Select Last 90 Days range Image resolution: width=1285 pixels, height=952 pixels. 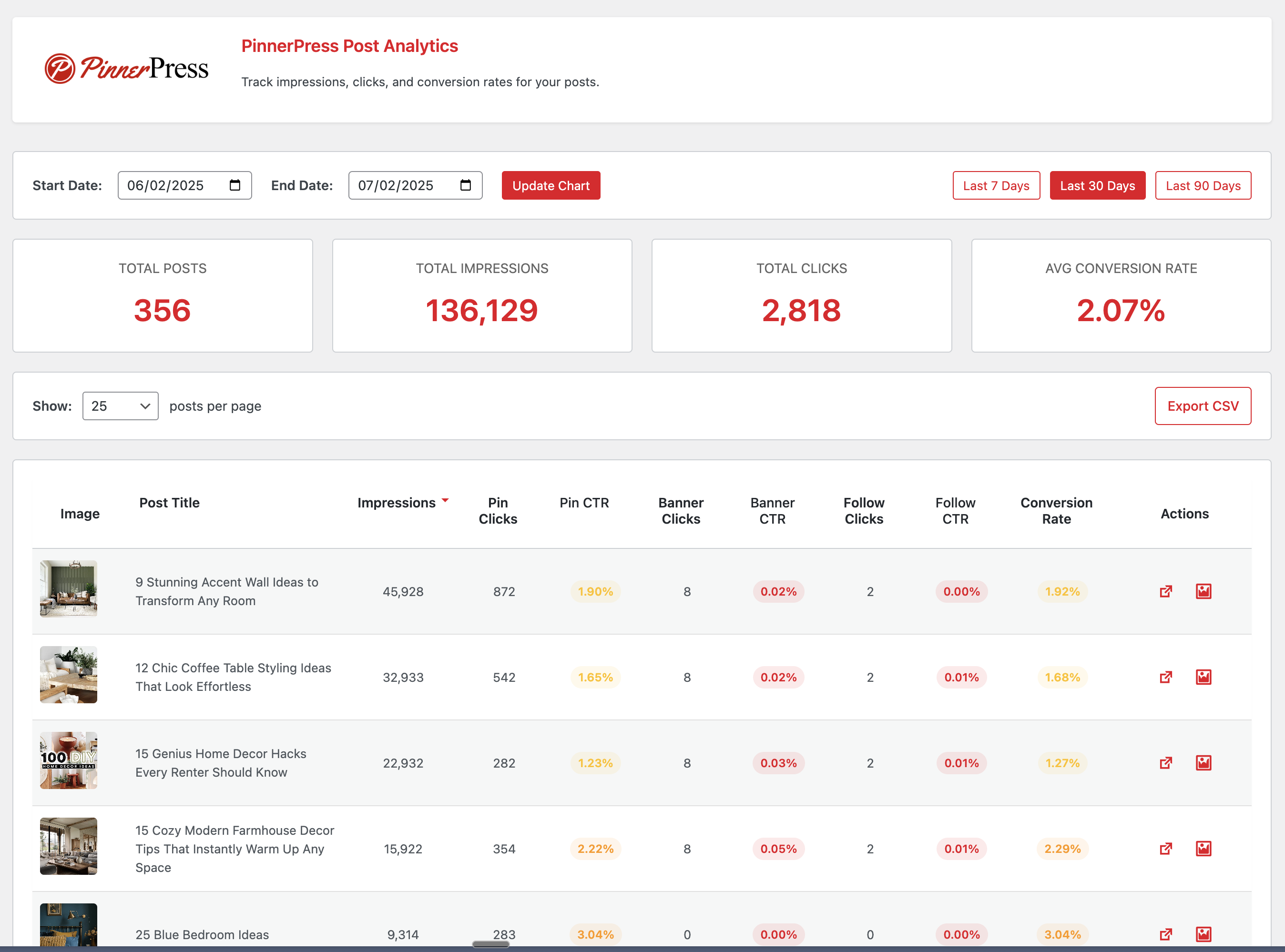1203,185
